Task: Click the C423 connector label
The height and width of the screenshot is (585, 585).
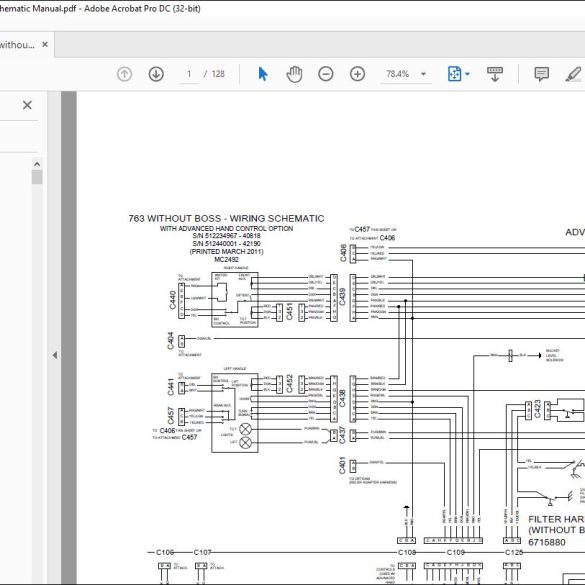Action: pos(537,409)
